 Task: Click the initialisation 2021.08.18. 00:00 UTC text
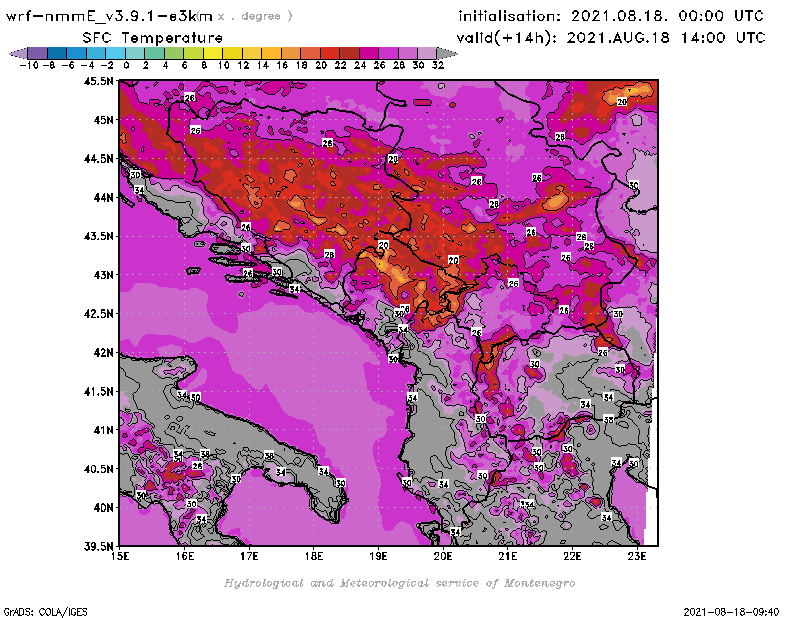tap(611, 16)
